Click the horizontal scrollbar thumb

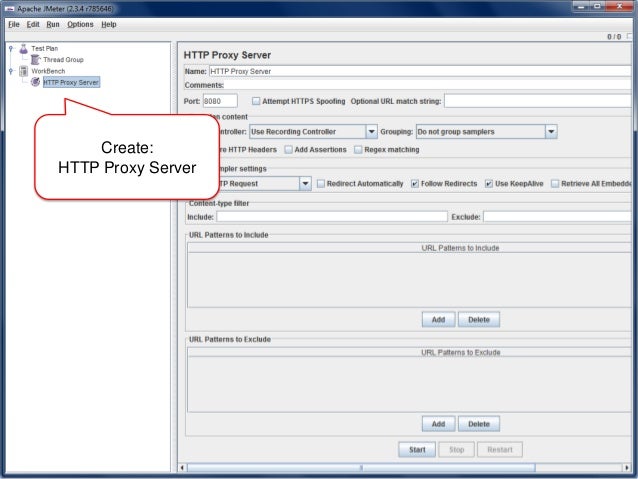point(361,468)
